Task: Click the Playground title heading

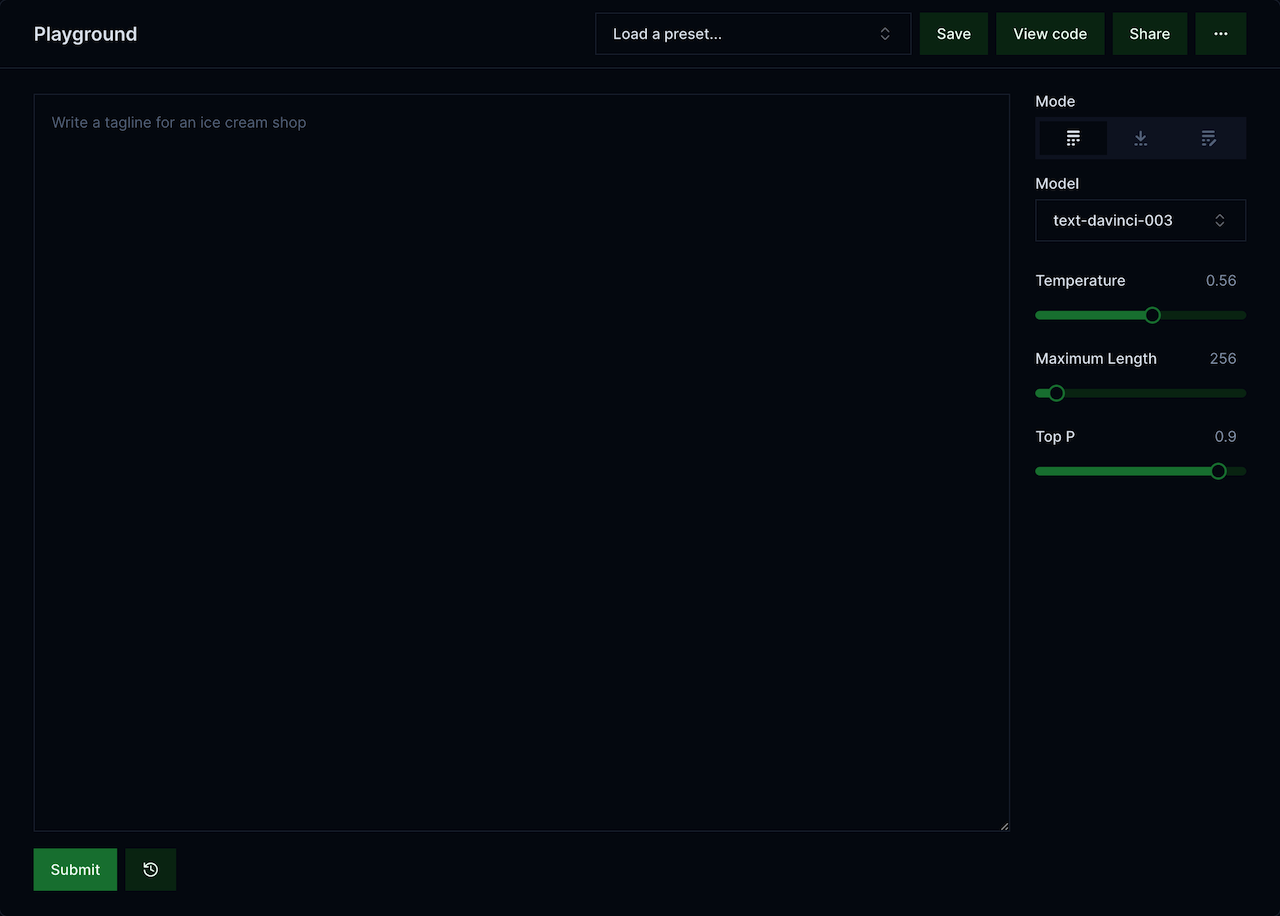Action: tap(85, 33)
